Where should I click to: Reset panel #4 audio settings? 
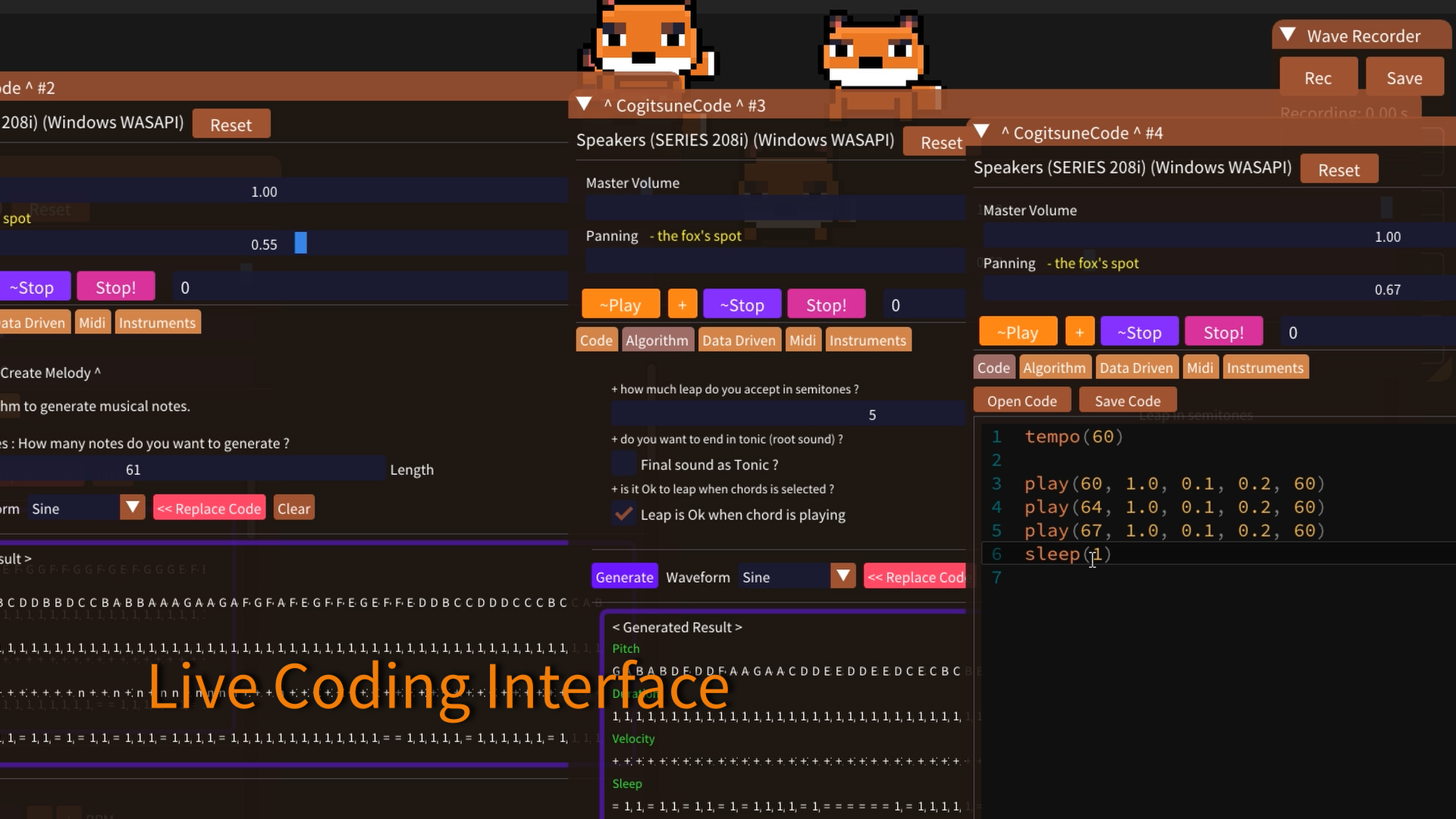[x=1339, y=168]
